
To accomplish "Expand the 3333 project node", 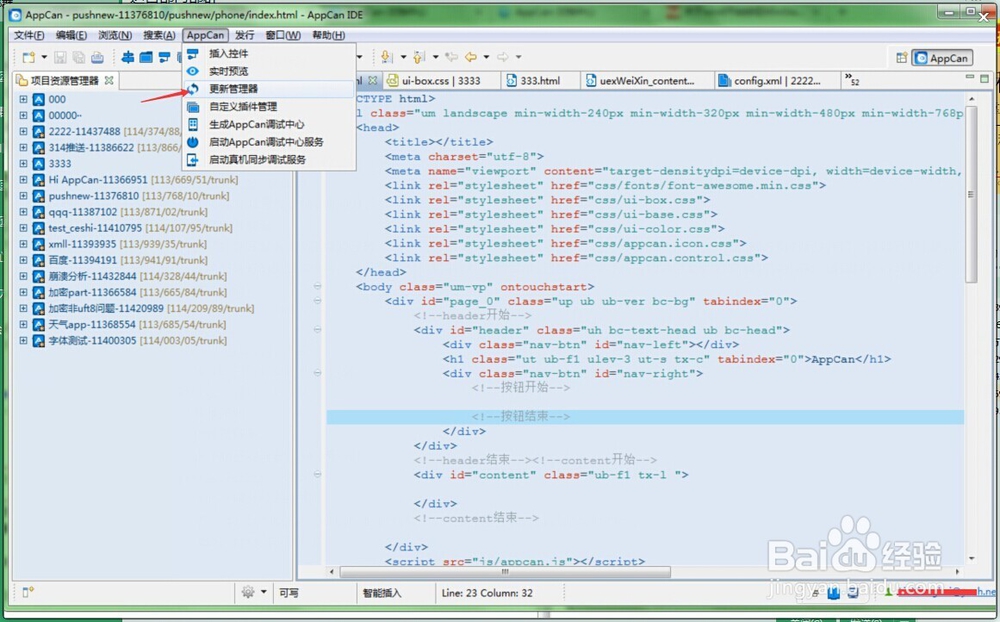I will (x=23, y=163).
